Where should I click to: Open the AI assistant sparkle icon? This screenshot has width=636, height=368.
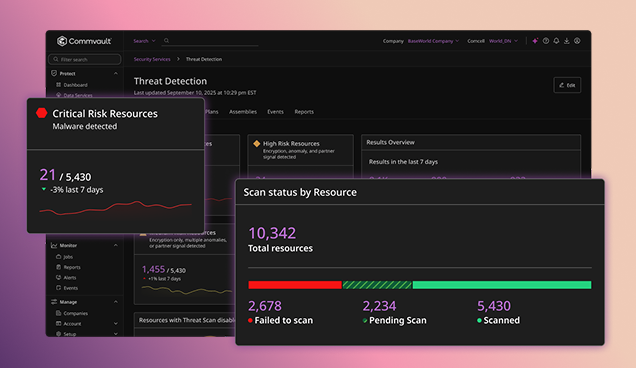pyautogui.click(x=535, y=41)
